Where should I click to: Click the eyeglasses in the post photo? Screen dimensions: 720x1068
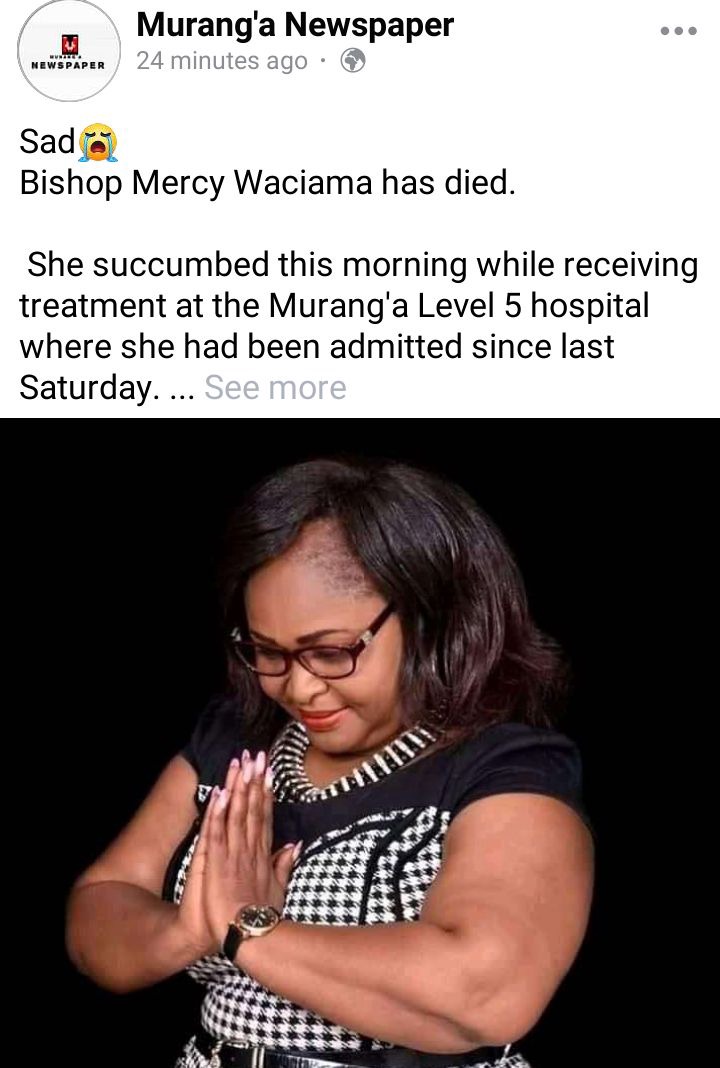[313, 645]
